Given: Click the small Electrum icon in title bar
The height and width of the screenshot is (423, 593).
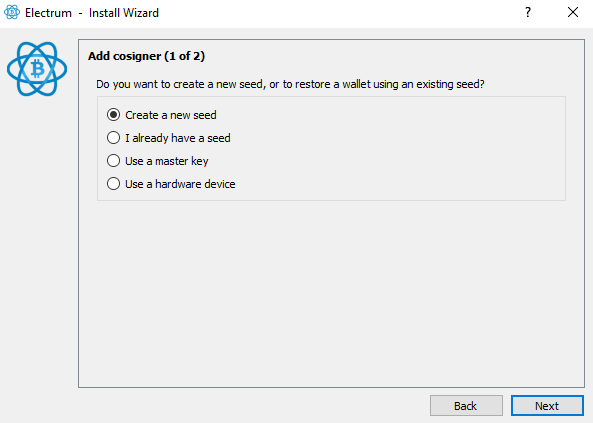Looking at the screenshot, I should point(12,12).
